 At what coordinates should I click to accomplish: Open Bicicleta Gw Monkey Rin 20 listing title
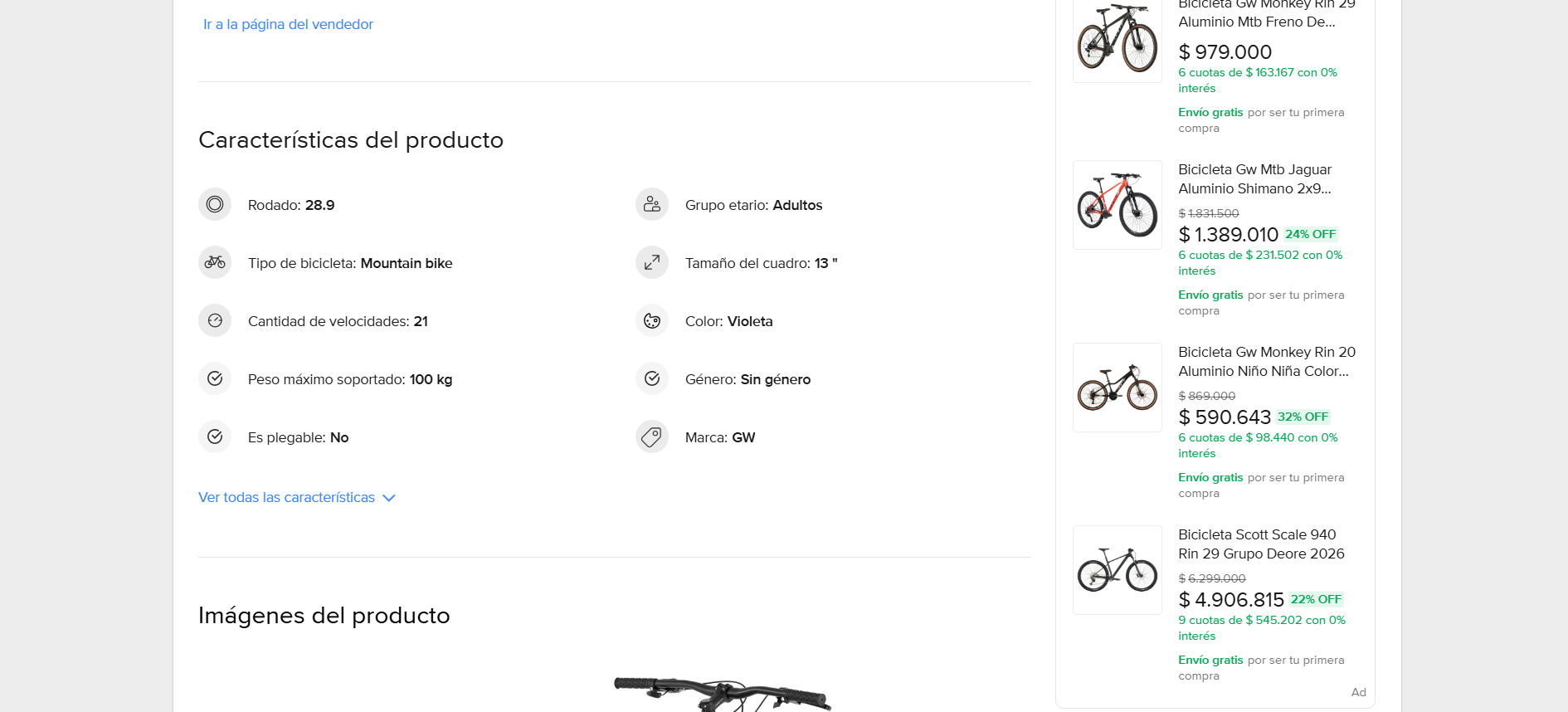(1267, 362)
